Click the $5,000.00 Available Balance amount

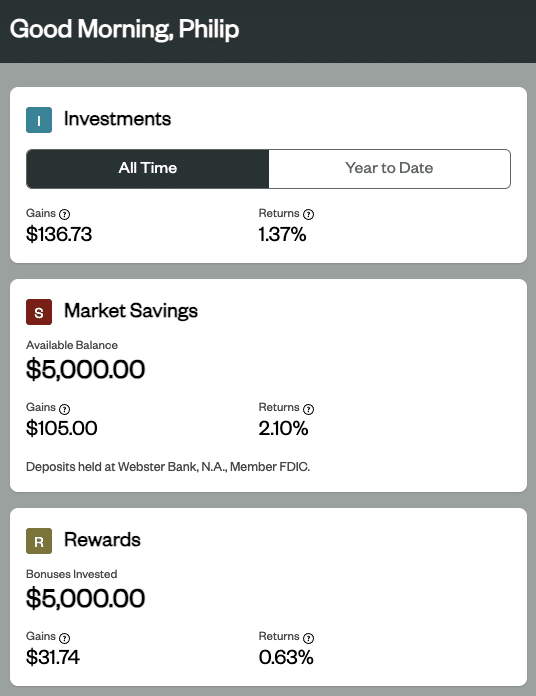[86, 369]
